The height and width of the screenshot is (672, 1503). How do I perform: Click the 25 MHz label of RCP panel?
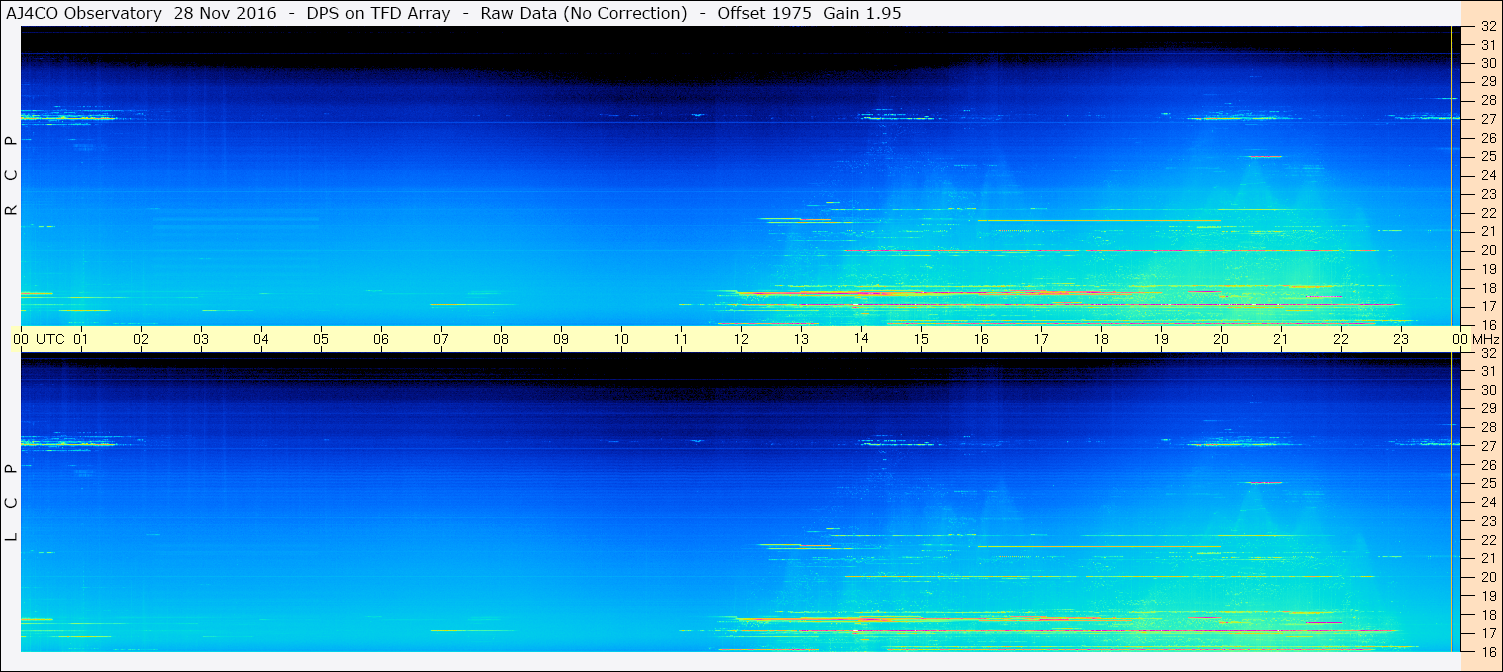click(x=1488, y=156)
